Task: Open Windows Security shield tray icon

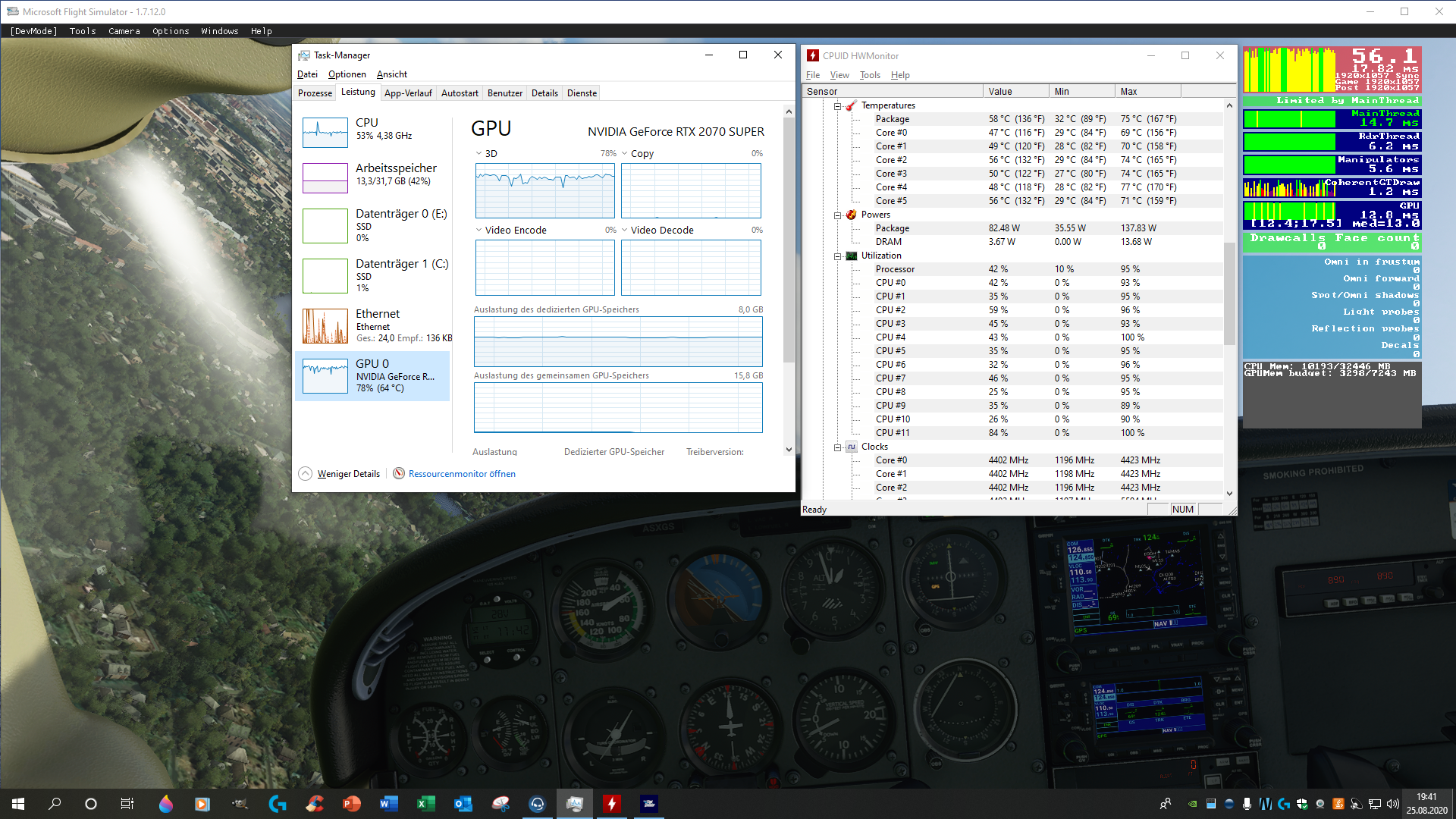Action: [1302, 804]
